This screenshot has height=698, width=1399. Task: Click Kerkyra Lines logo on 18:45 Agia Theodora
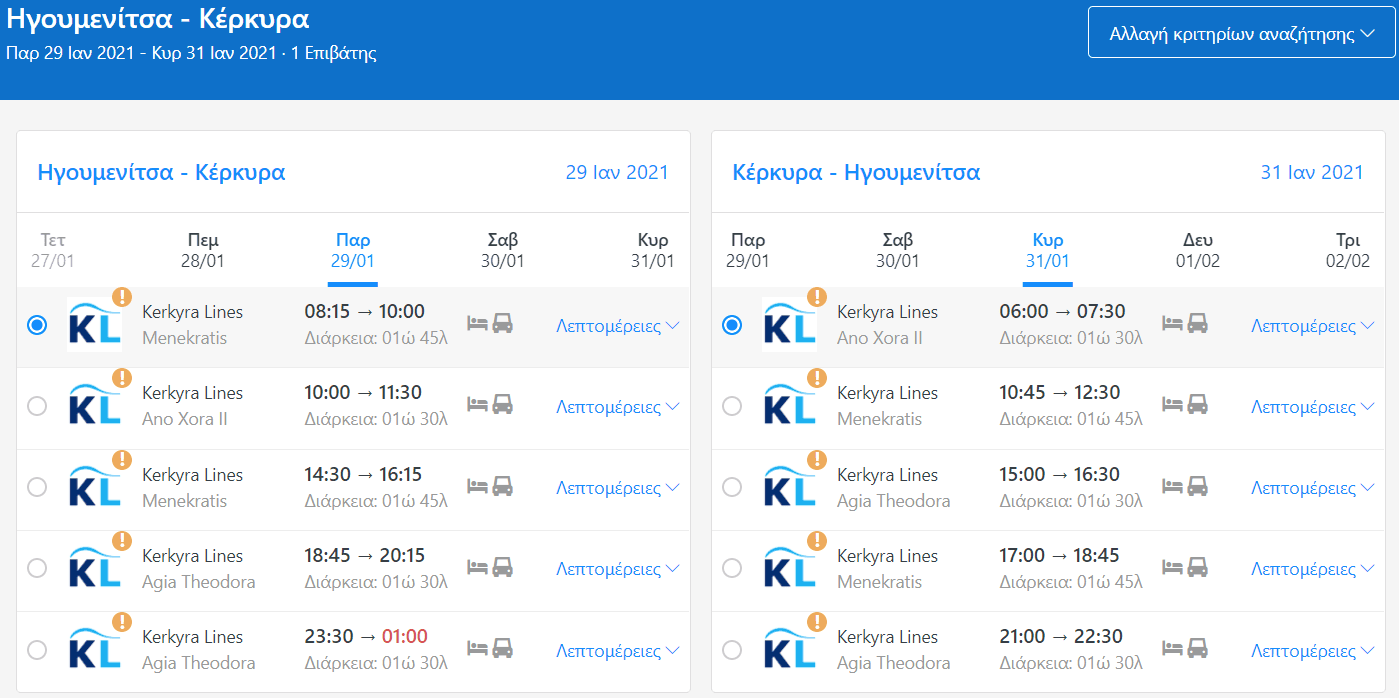click(x=94, y=568)
